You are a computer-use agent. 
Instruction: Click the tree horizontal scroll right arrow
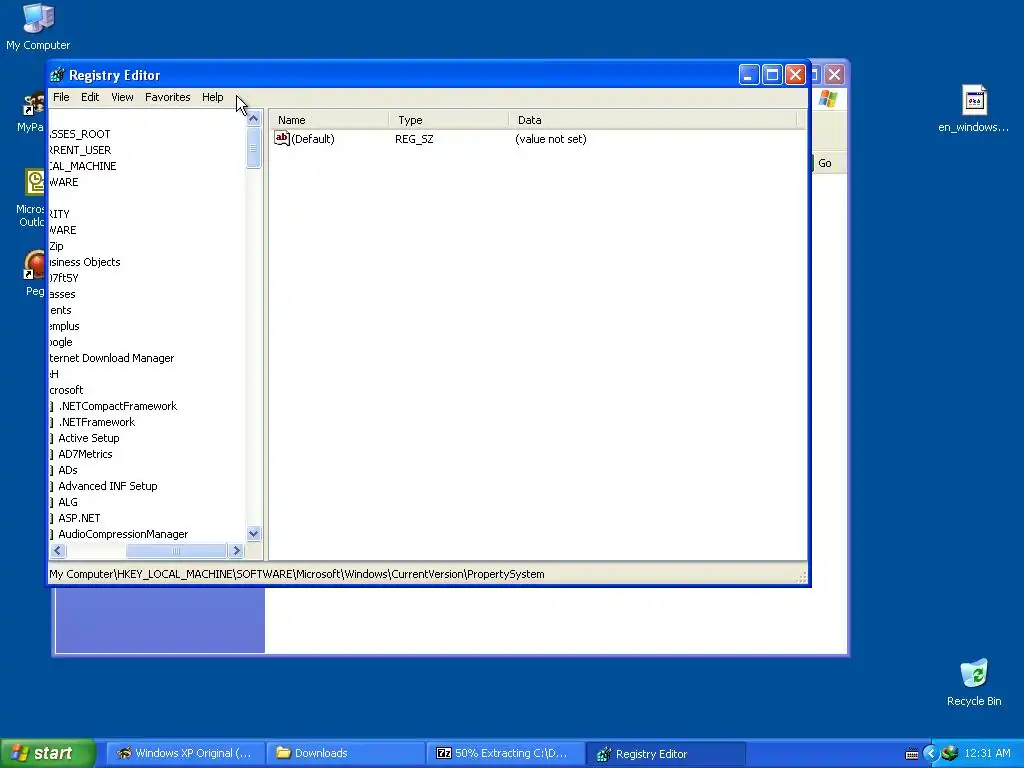[x=236, y=551]
